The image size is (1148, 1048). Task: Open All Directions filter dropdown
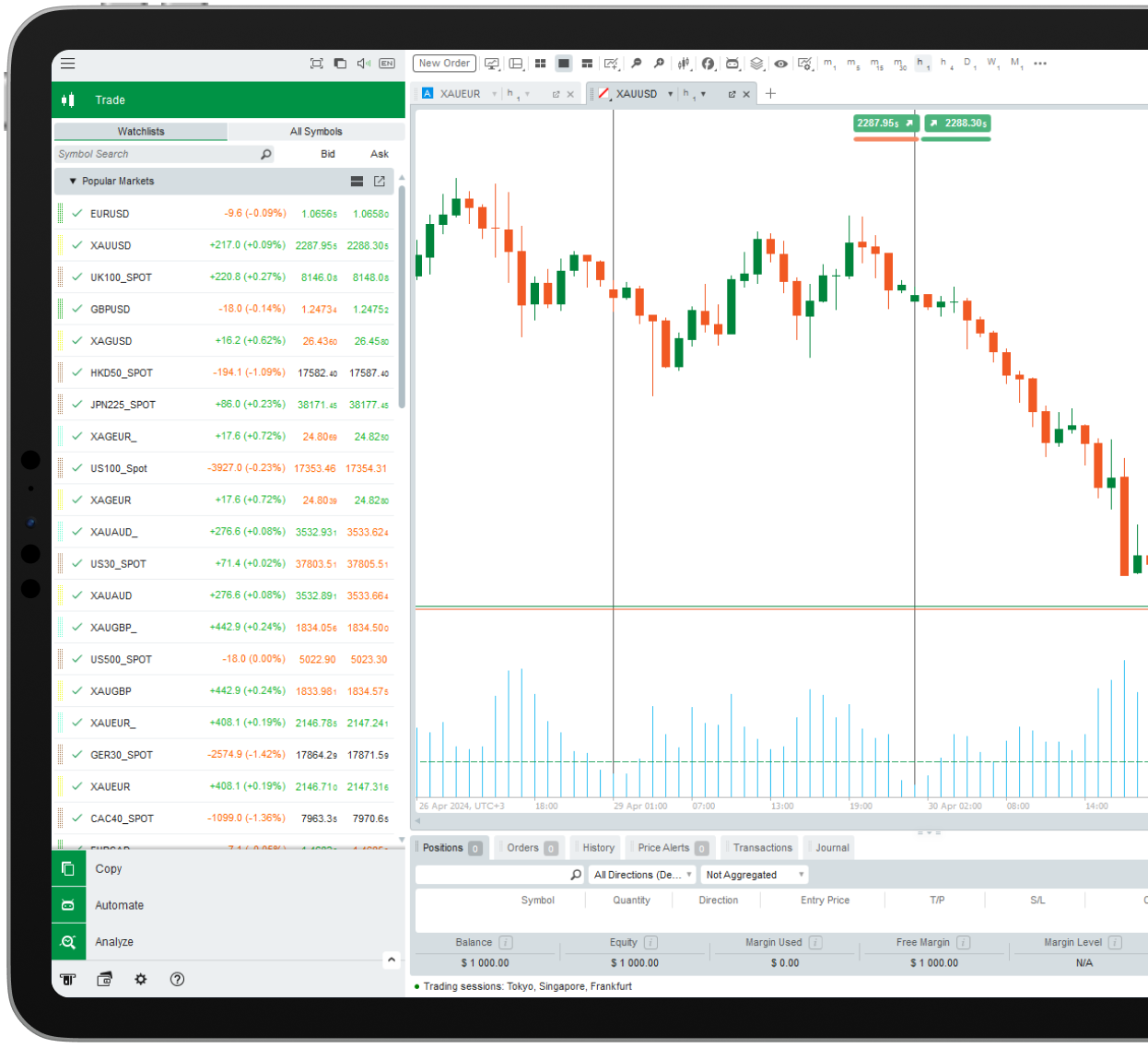pos(642,875)
